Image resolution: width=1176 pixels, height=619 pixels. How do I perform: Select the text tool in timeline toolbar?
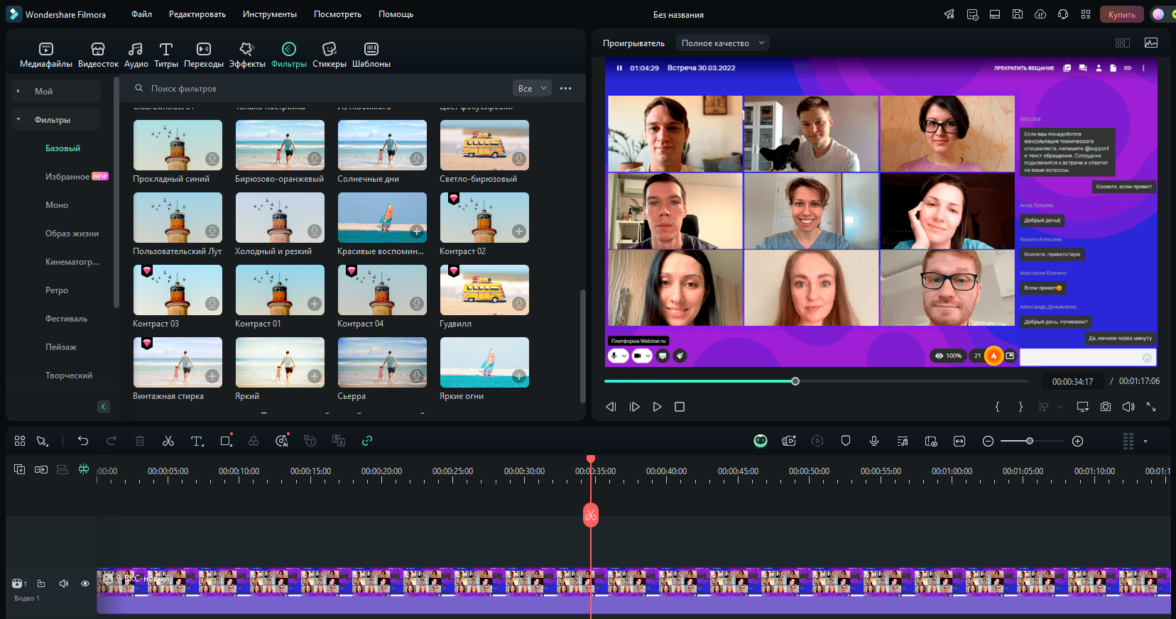197,441
